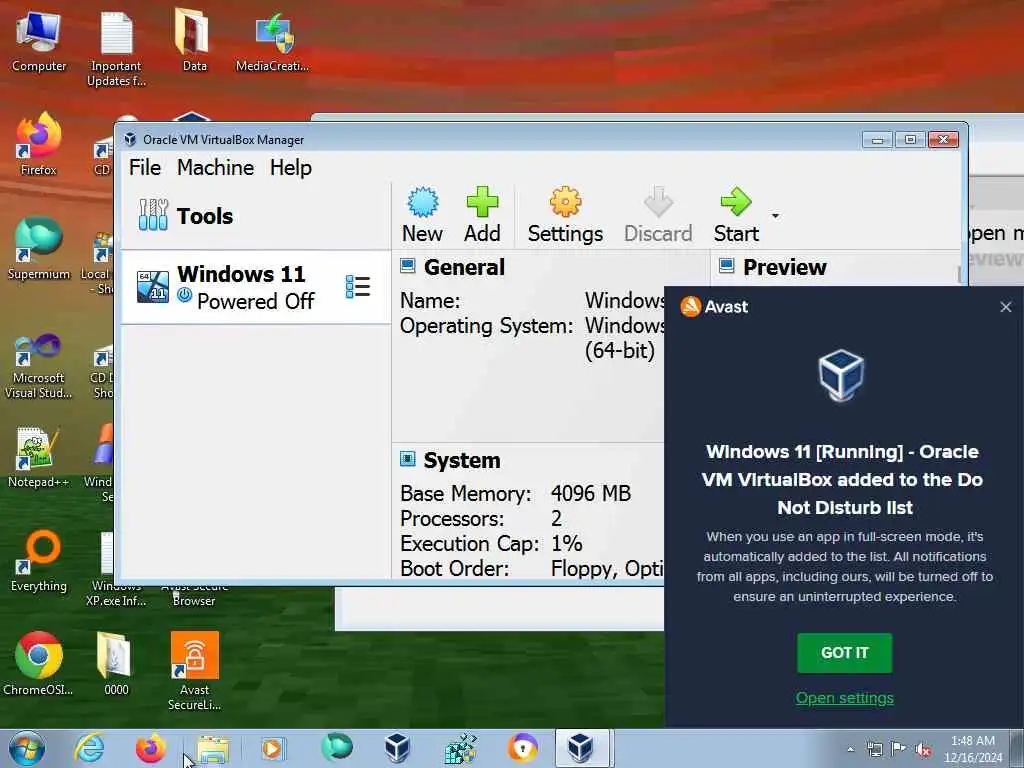Launch Supermium desktop shortcut

[x=39, y=248]
